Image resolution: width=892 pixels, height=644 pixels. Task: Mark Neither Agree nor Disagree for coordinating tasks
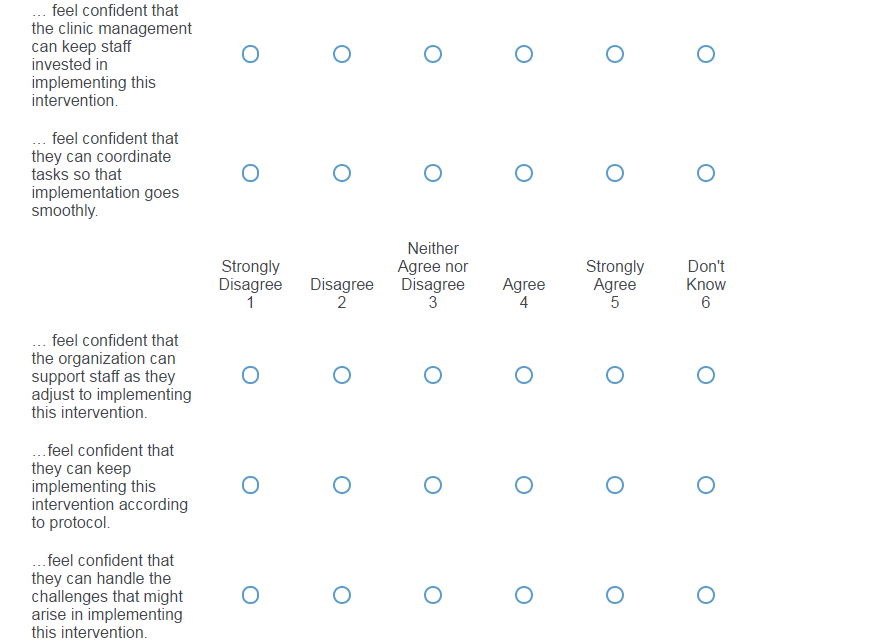[x=433, y=174]
